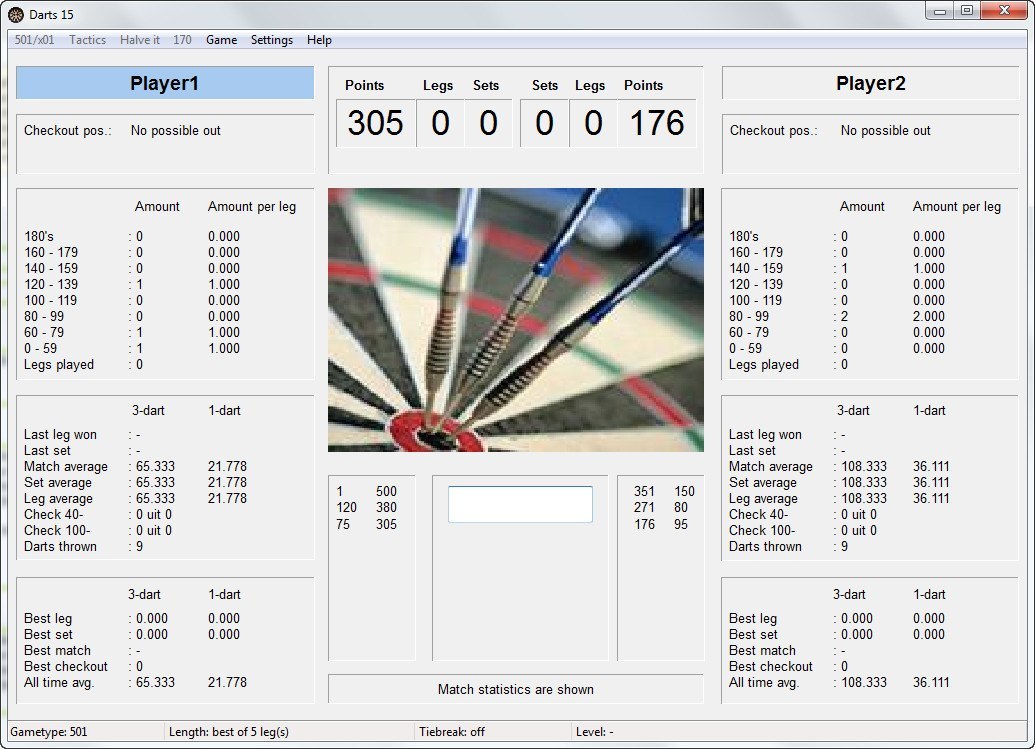
Task: Open the Game menu
Action: [x=221, y=40]
